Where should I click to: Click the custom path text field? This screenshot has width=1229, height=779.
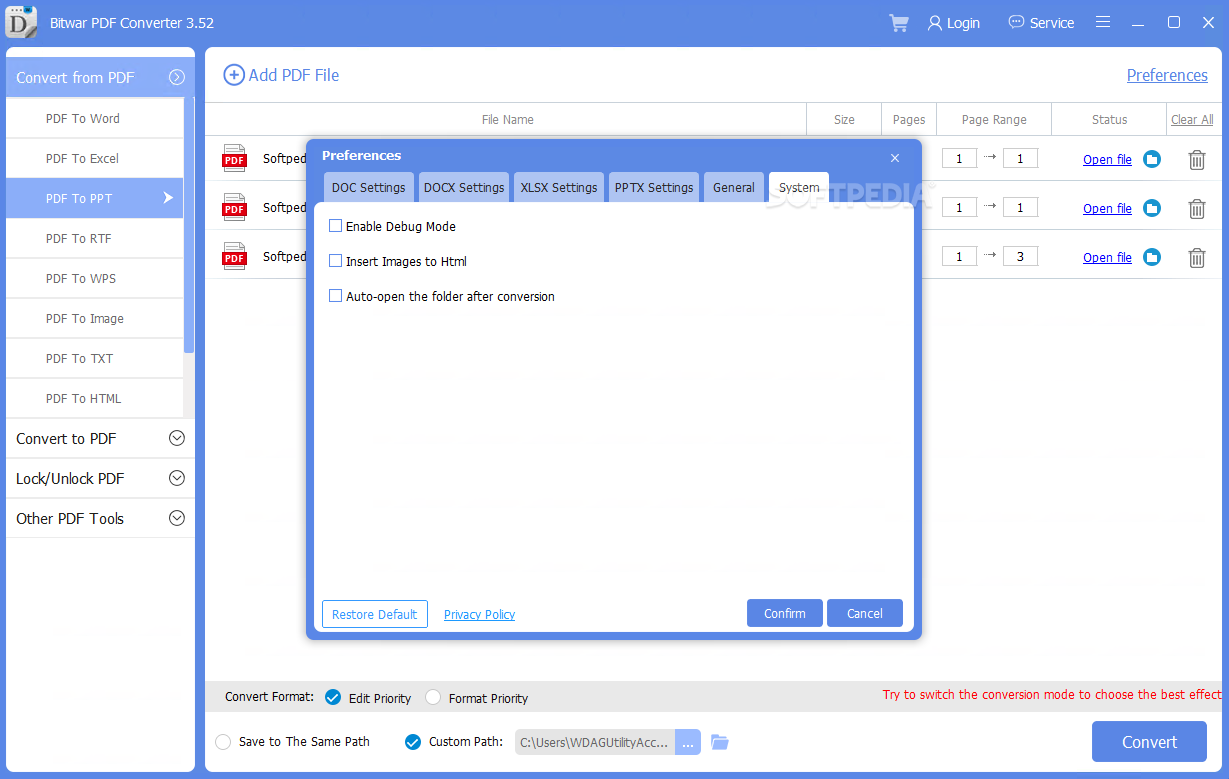(x=595, y=742)
